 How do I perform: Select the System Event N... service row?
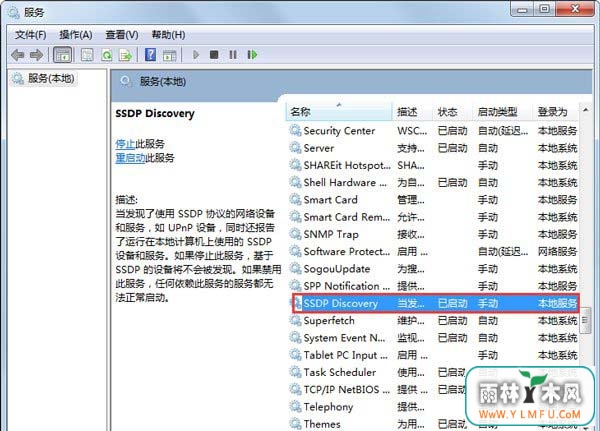point(433,338)
